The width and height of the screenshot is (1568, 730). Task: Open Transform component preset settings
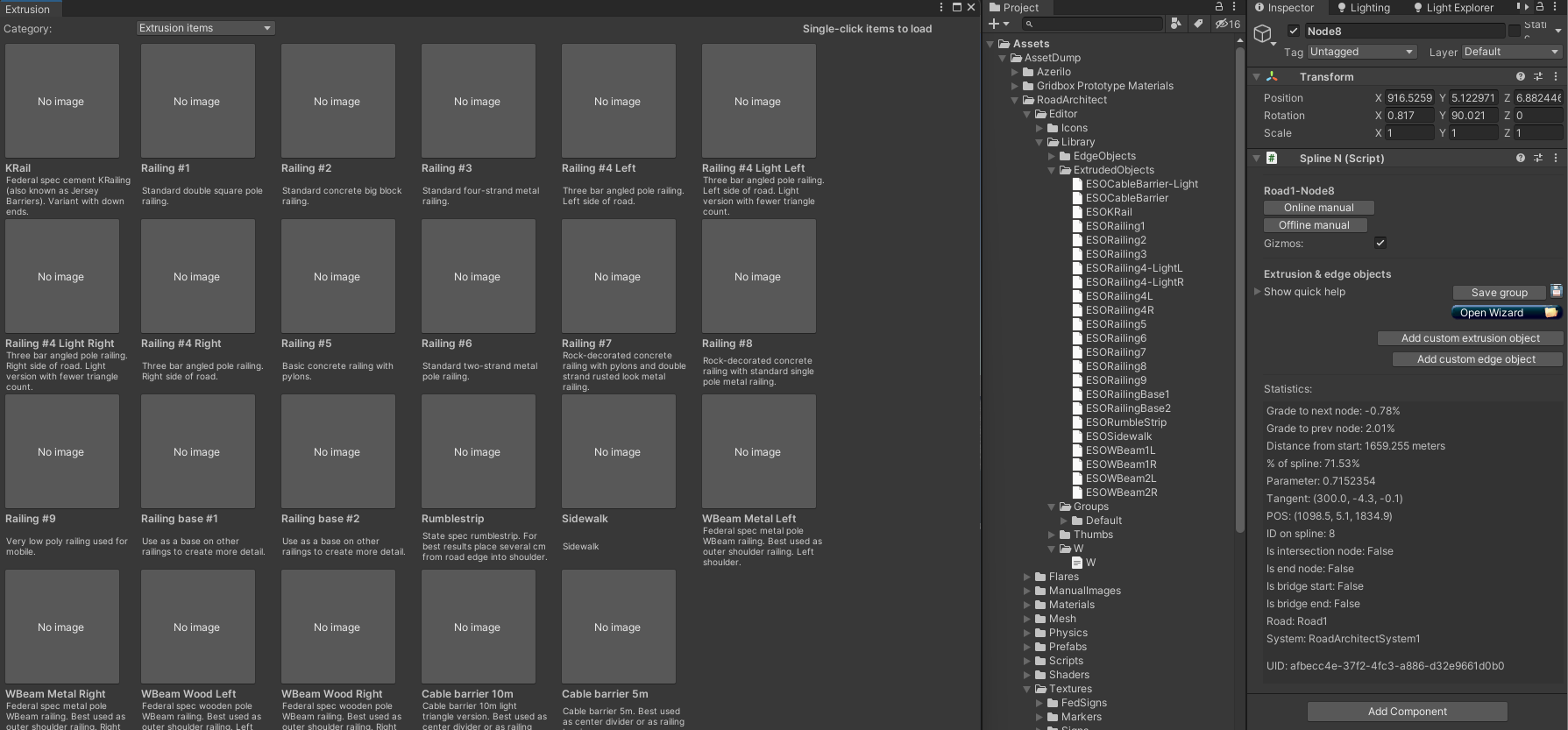click(1538, 77)
